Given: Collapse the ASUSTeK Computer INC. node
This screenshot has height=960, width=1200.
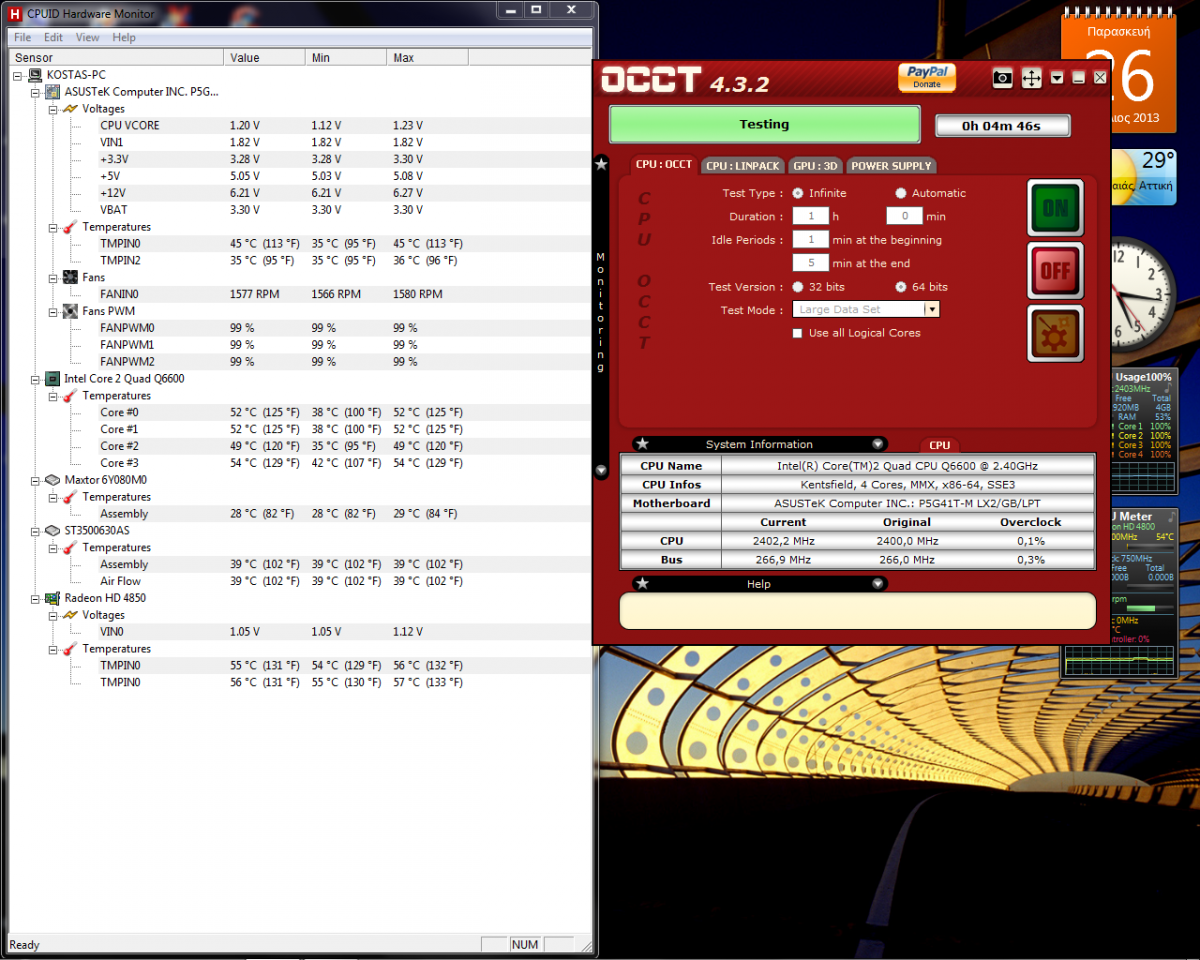Looking at the screenshot, I should (x=37, y=92).
